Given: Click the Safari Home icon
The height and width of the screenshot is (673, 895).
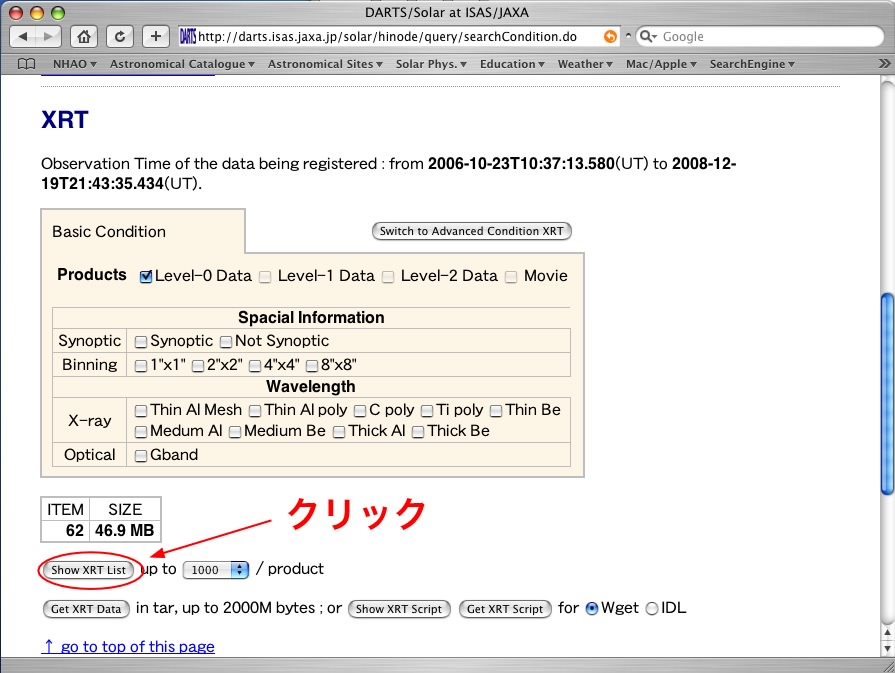Looking at the screenshot, I should tap(85, 36).
